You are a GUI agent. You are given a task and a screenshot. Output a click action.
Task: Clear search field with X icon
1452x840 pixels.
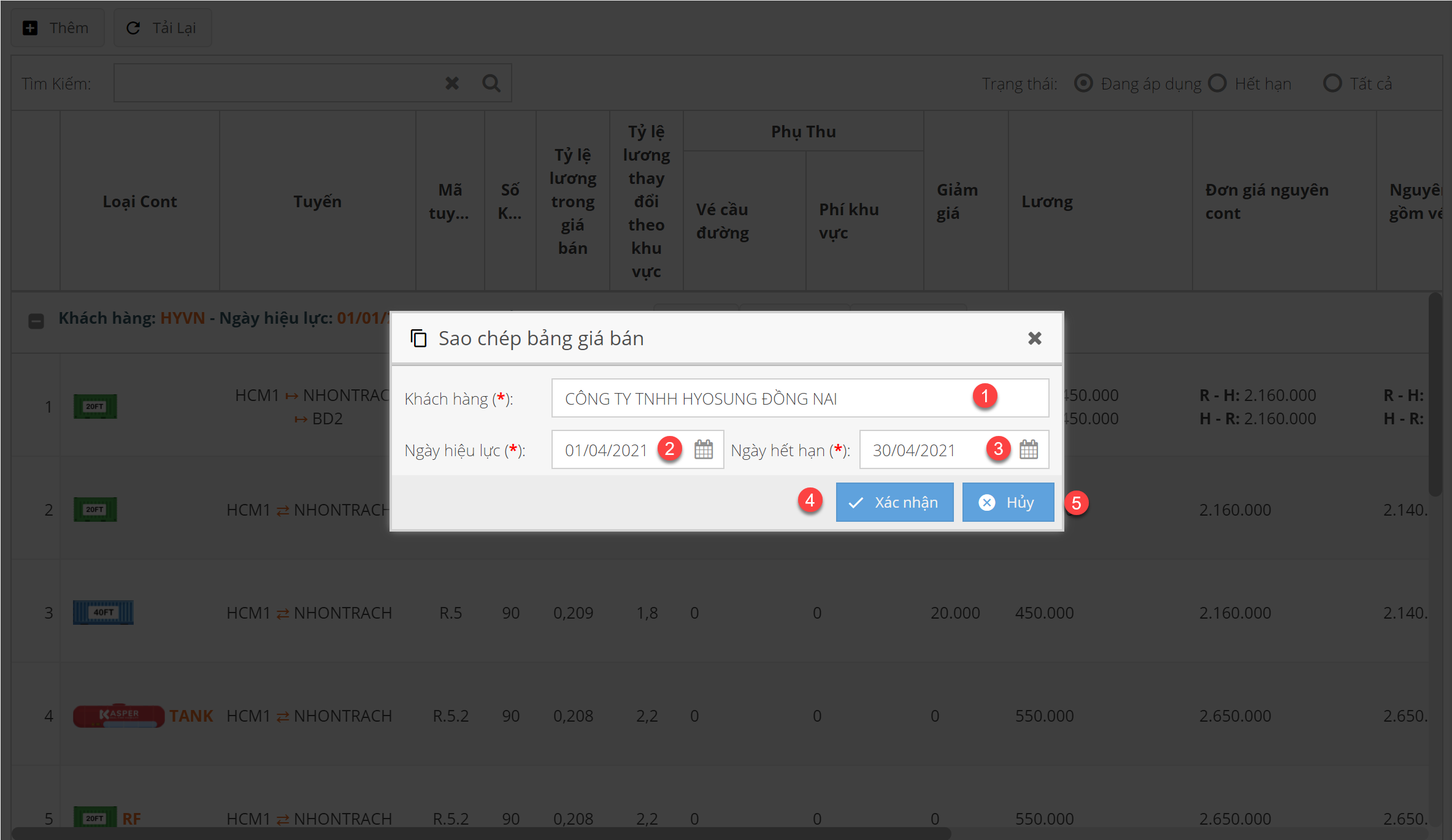[452, 83]
